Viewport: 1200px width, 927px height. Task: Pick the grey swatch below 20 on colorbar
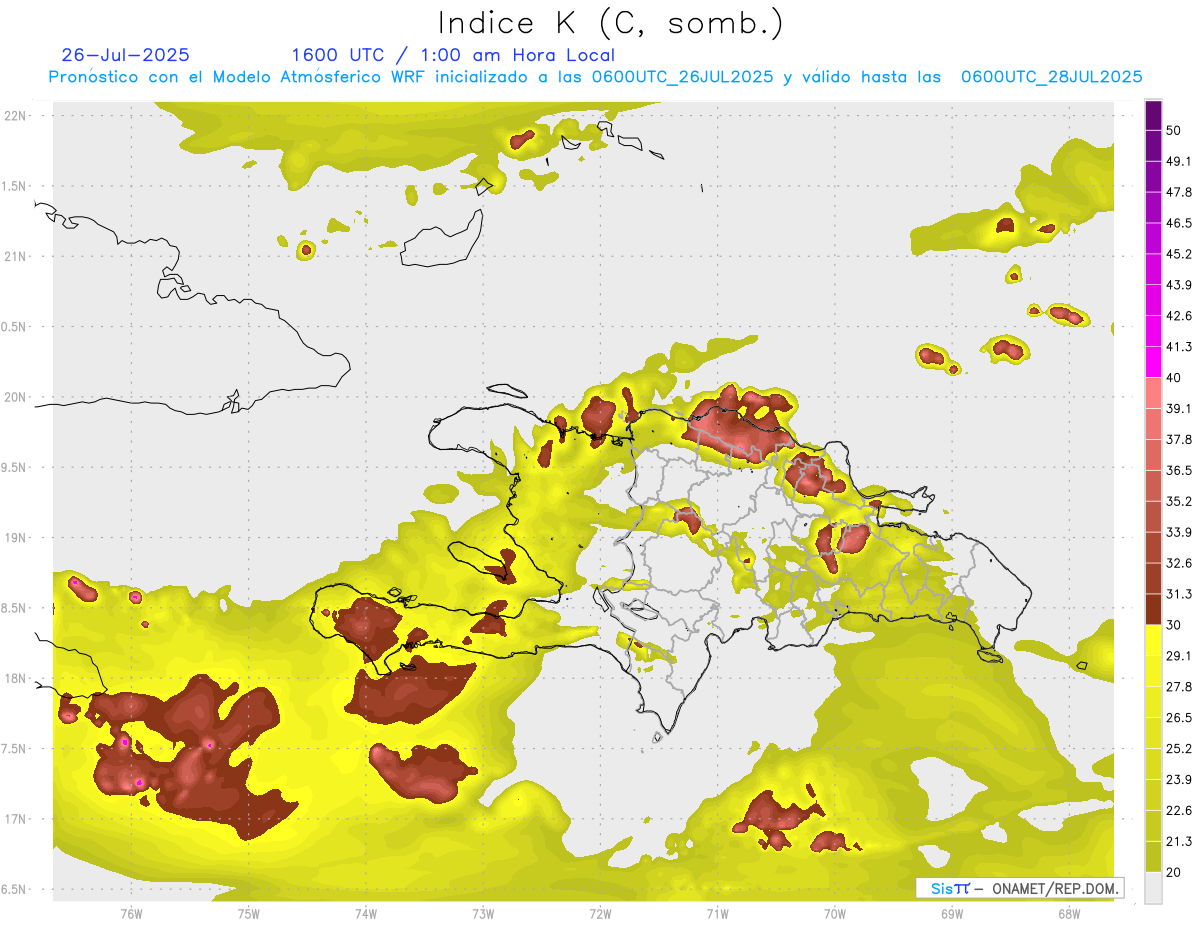pyautogui.click(x=1153, y=888)
